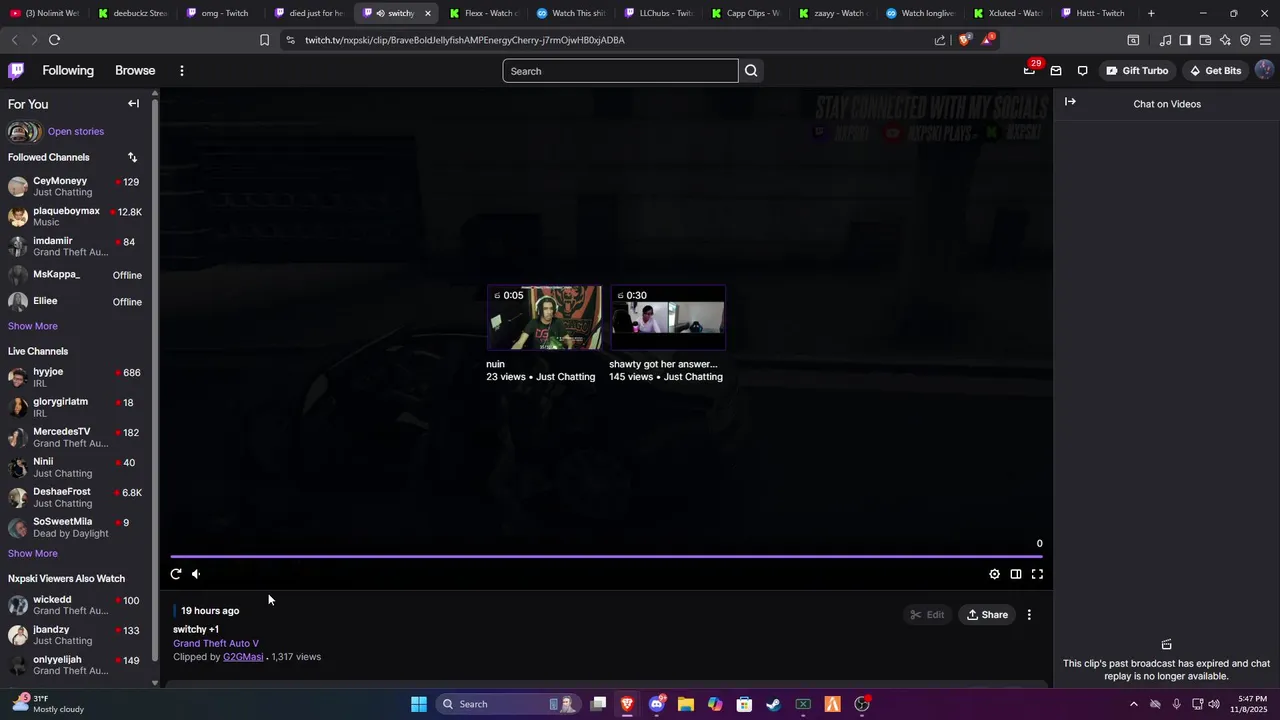Open the Following tab

point(68,71)
